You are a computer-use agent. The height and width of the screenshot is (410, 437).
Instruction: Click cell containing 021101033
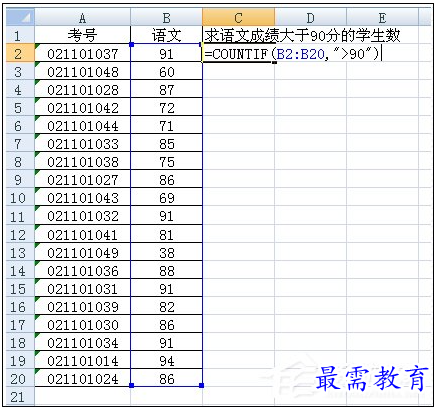(x=83, y=143)
